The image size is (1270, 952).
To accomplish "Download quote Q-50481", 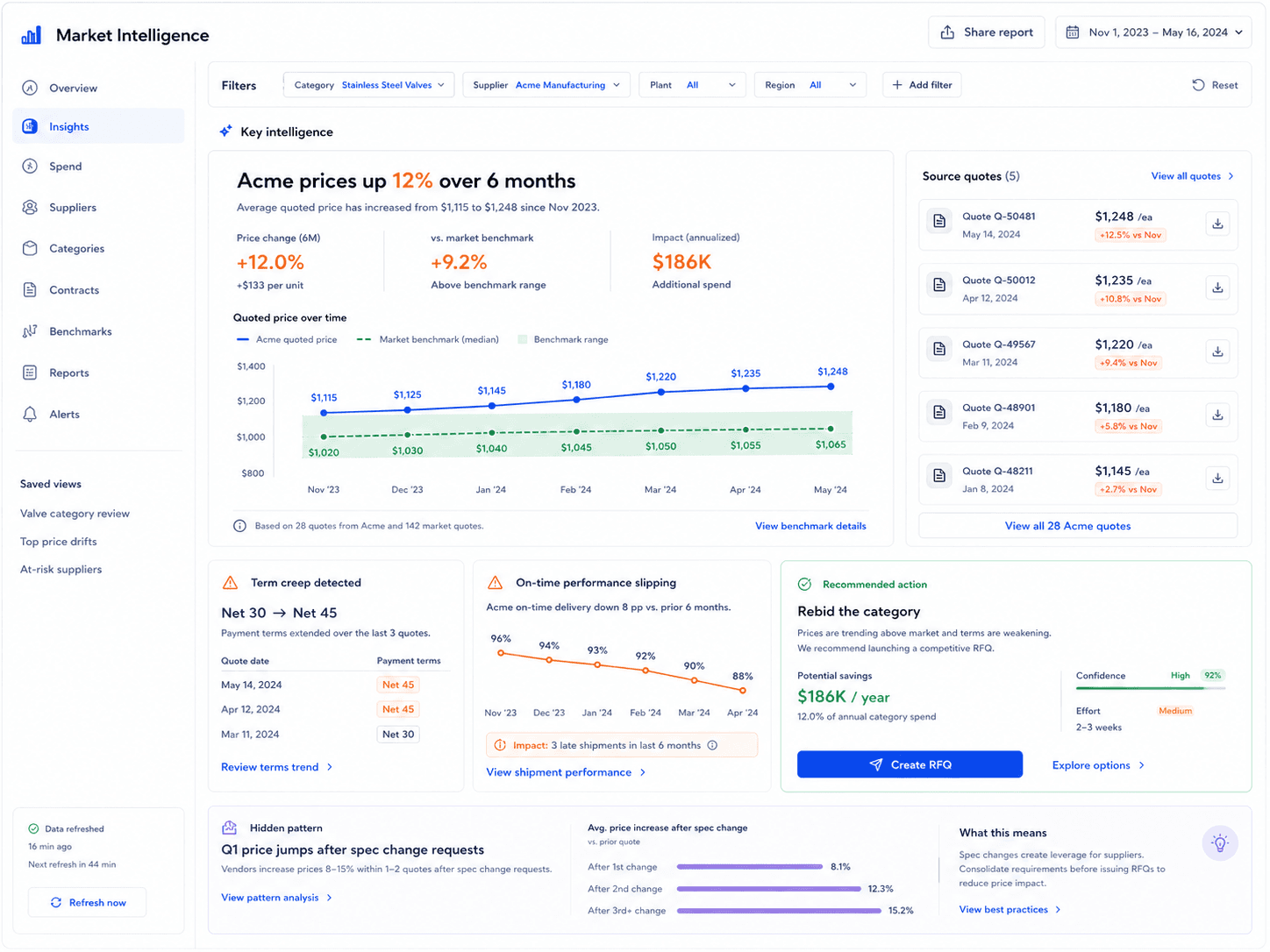I will [x=1217, y=224].
